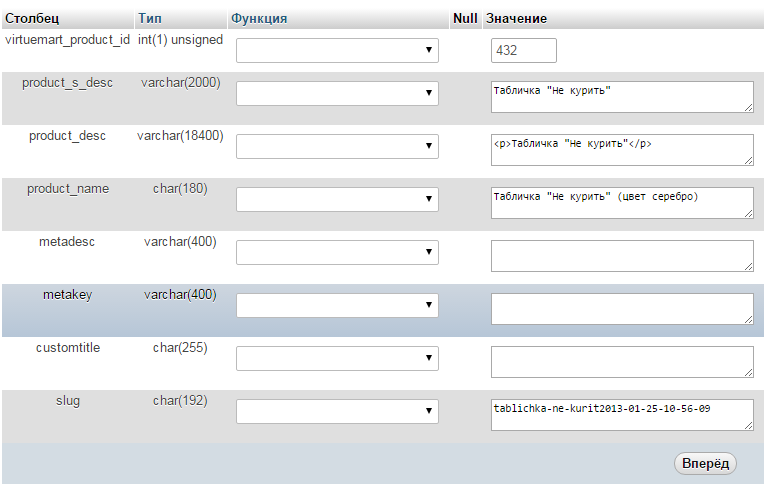Open function dropdown for product_desc row

338,146
